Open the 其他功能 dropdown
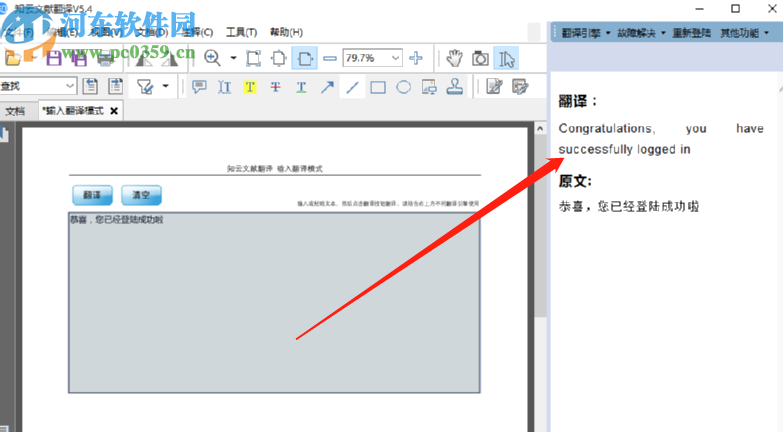 point(745,33)
